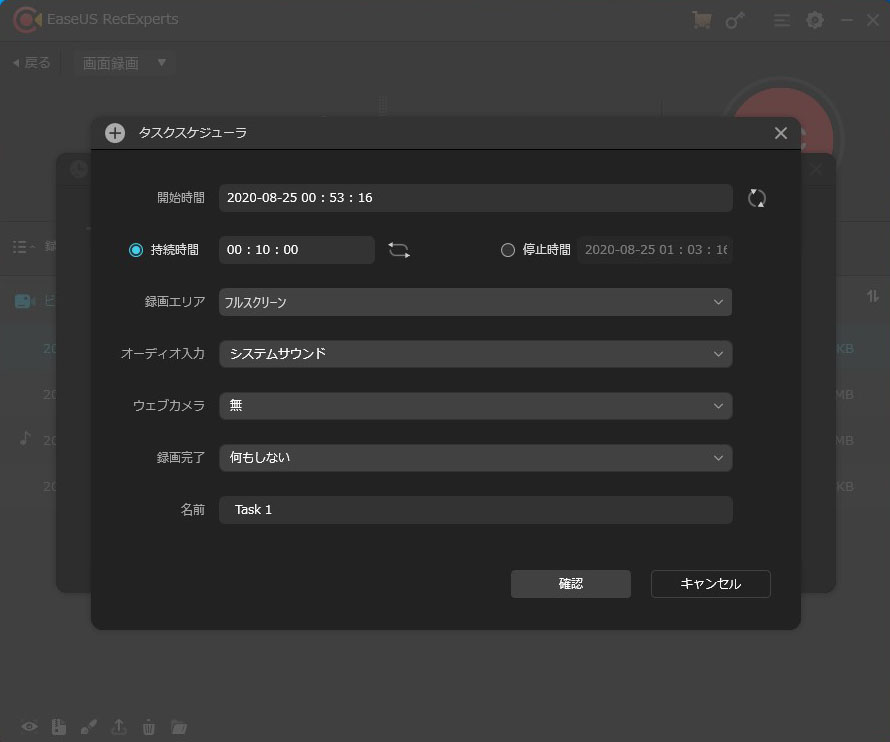
Task: Click the 開始時間 date-time field
Action: click(x=476, y=198)
